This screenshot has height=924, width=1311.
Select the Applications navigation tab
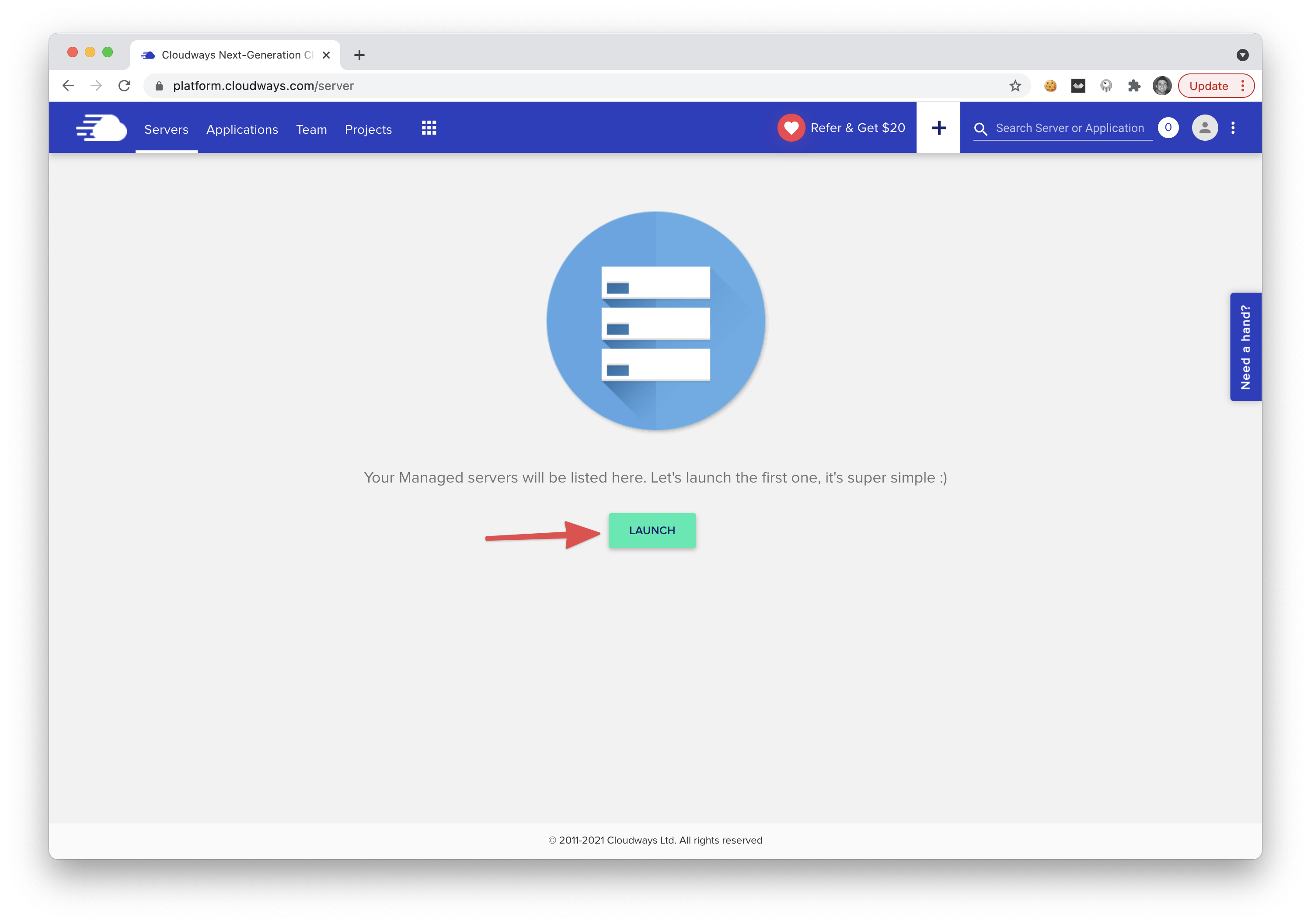241,127
